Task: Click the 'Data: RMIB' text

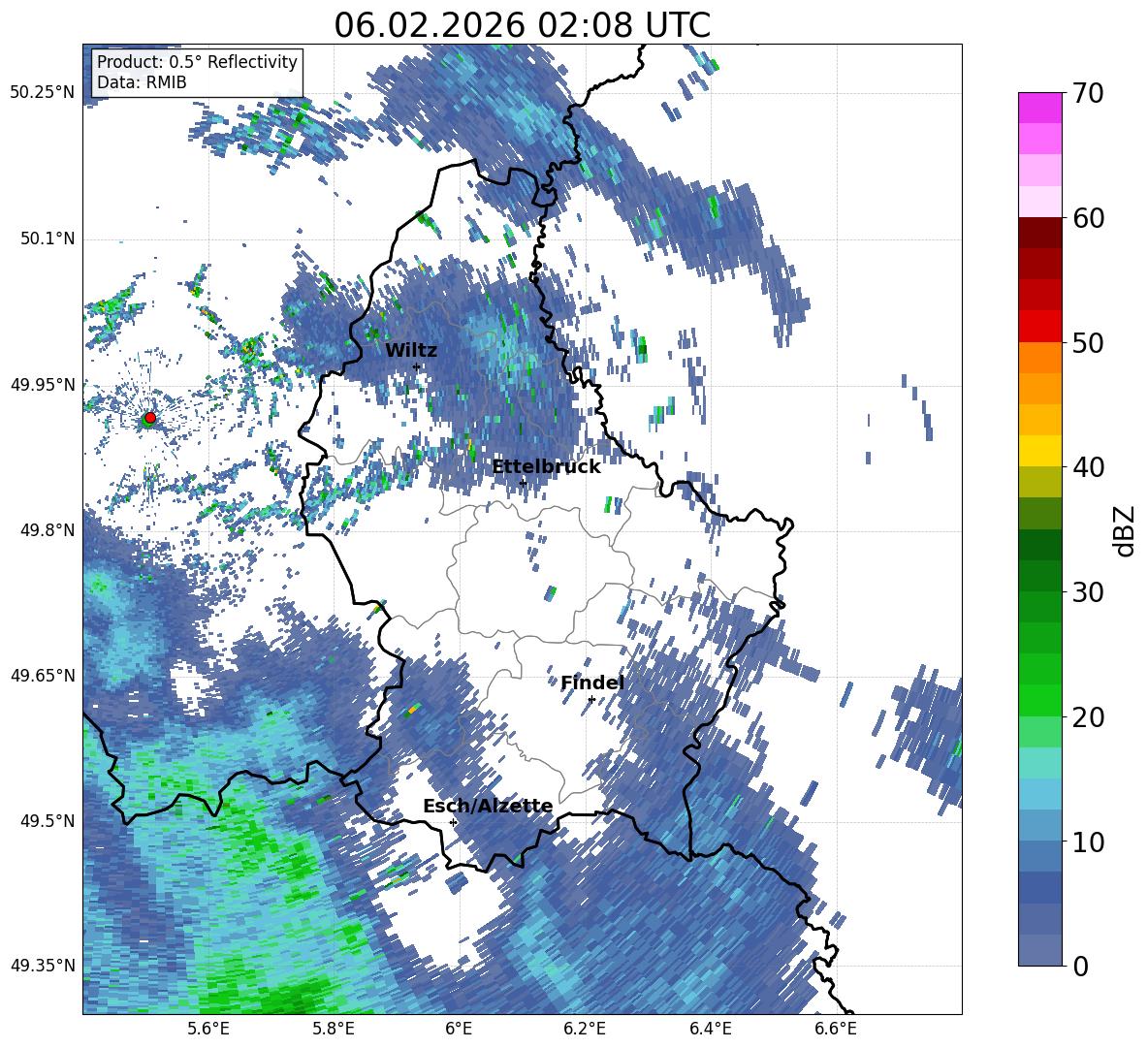Action: tap(142, 82)
